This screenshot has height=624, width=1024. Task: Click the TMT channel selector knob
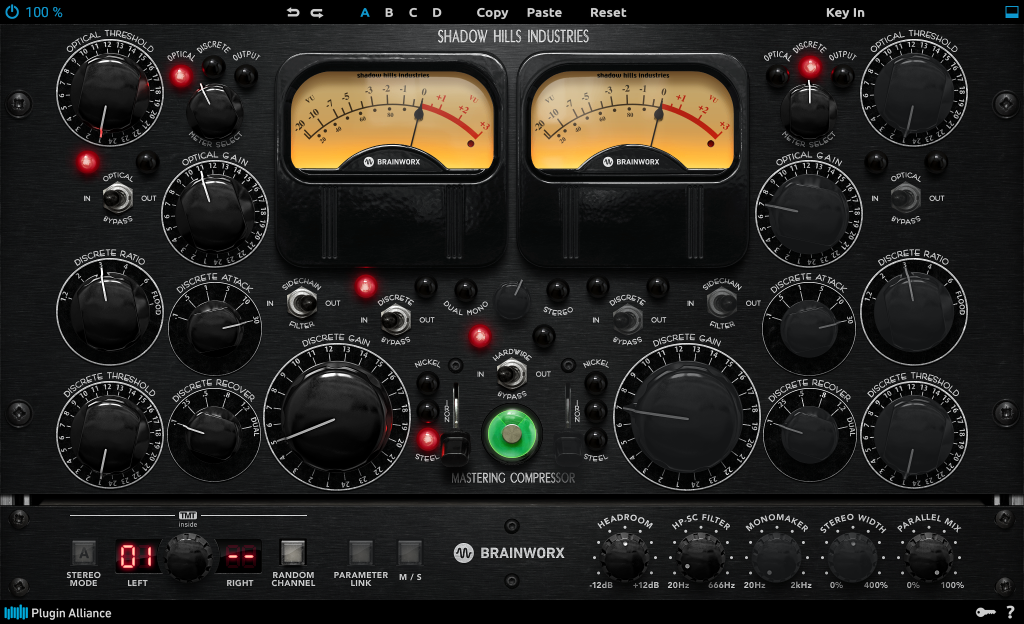(x=188, y=557)
